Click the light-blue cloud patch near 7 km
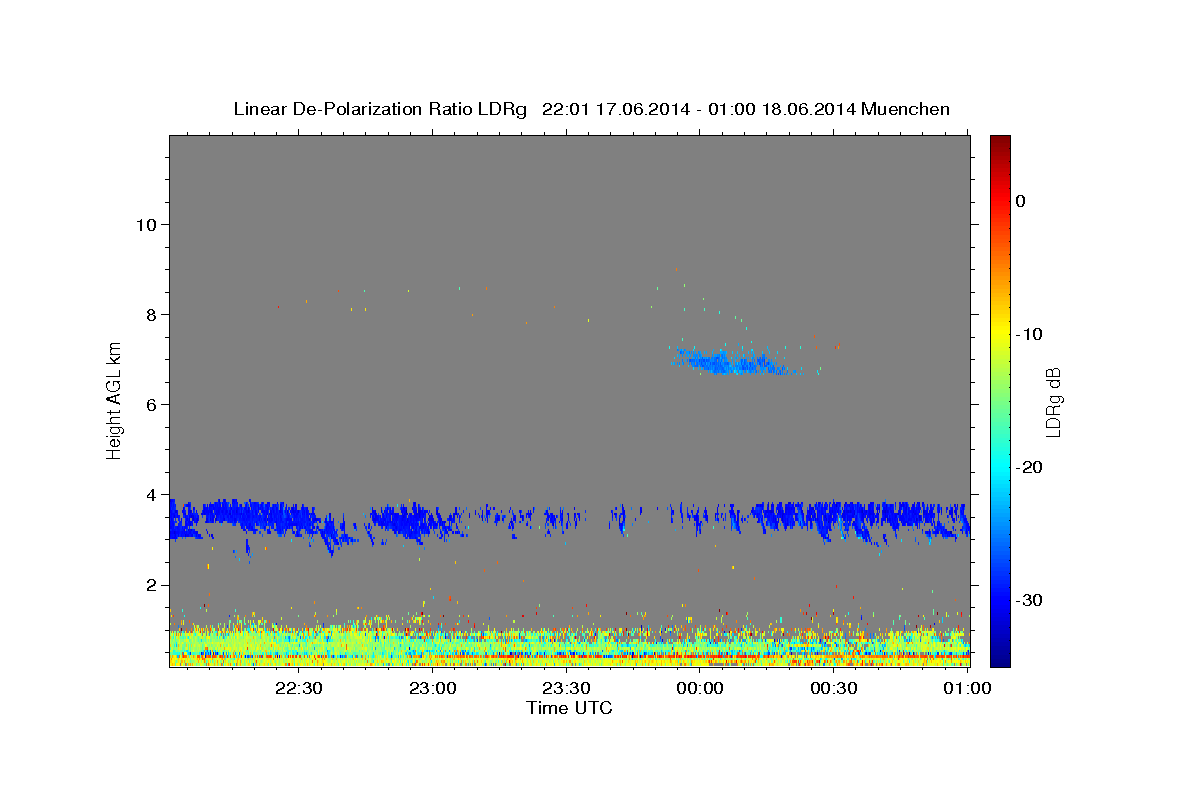Image resolution: width=1200 pixels, height=800 pixels. tap(735, 362)
